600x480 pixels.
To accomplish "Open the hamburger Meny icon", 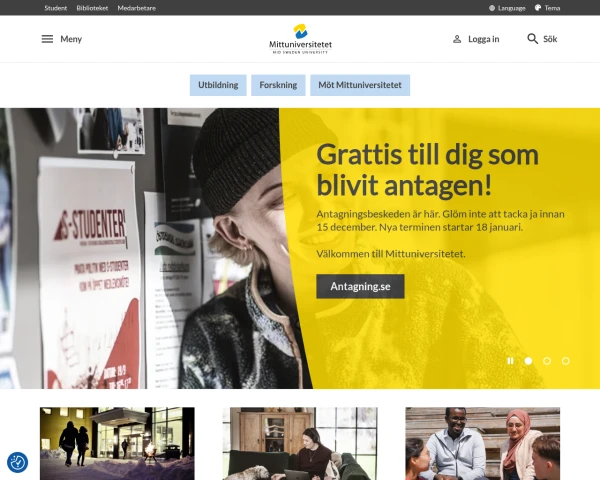I will point(47,39).
